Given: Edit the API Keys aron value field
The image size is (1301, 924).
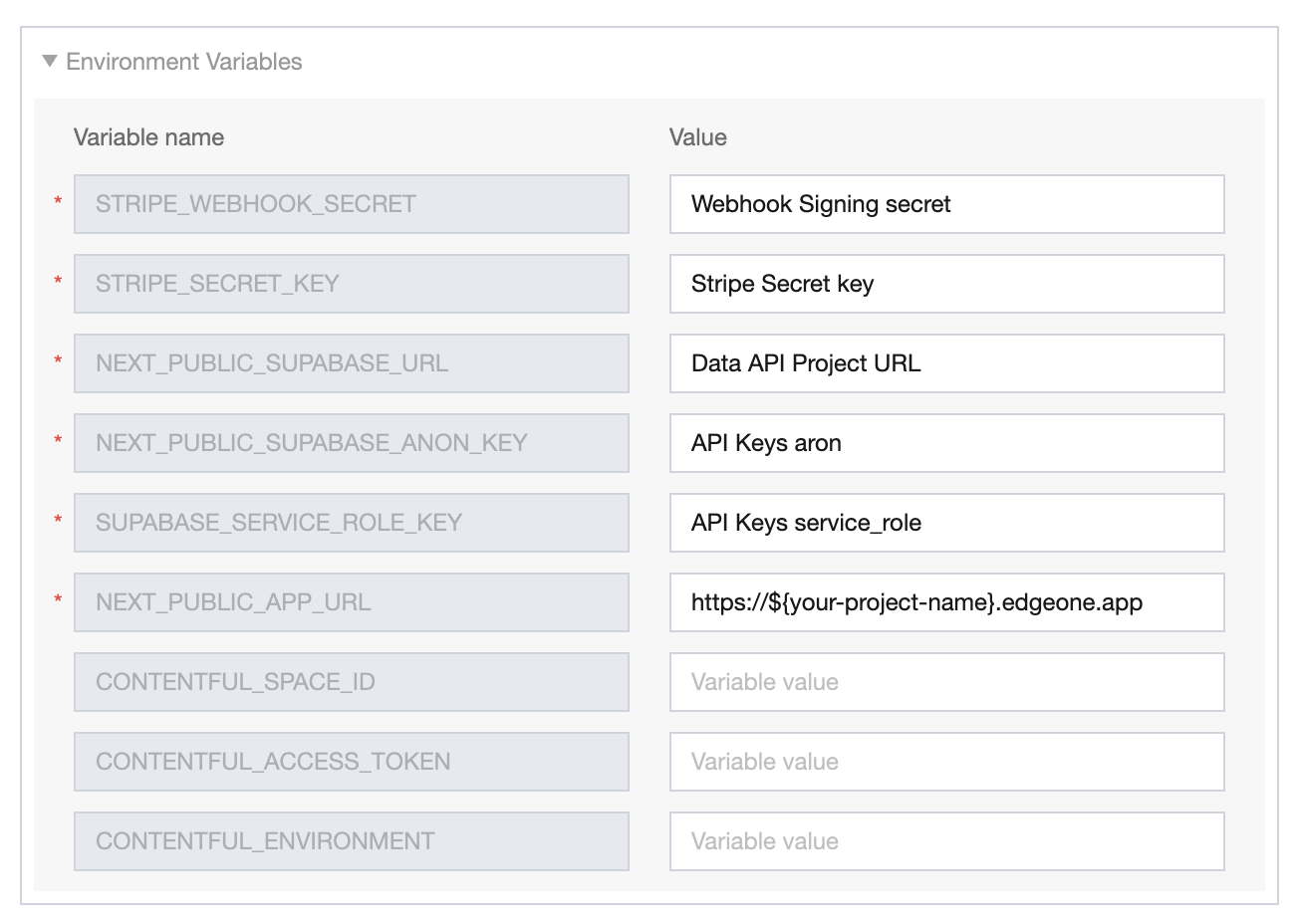Looking at the screenshot, I should pos(946,443).
